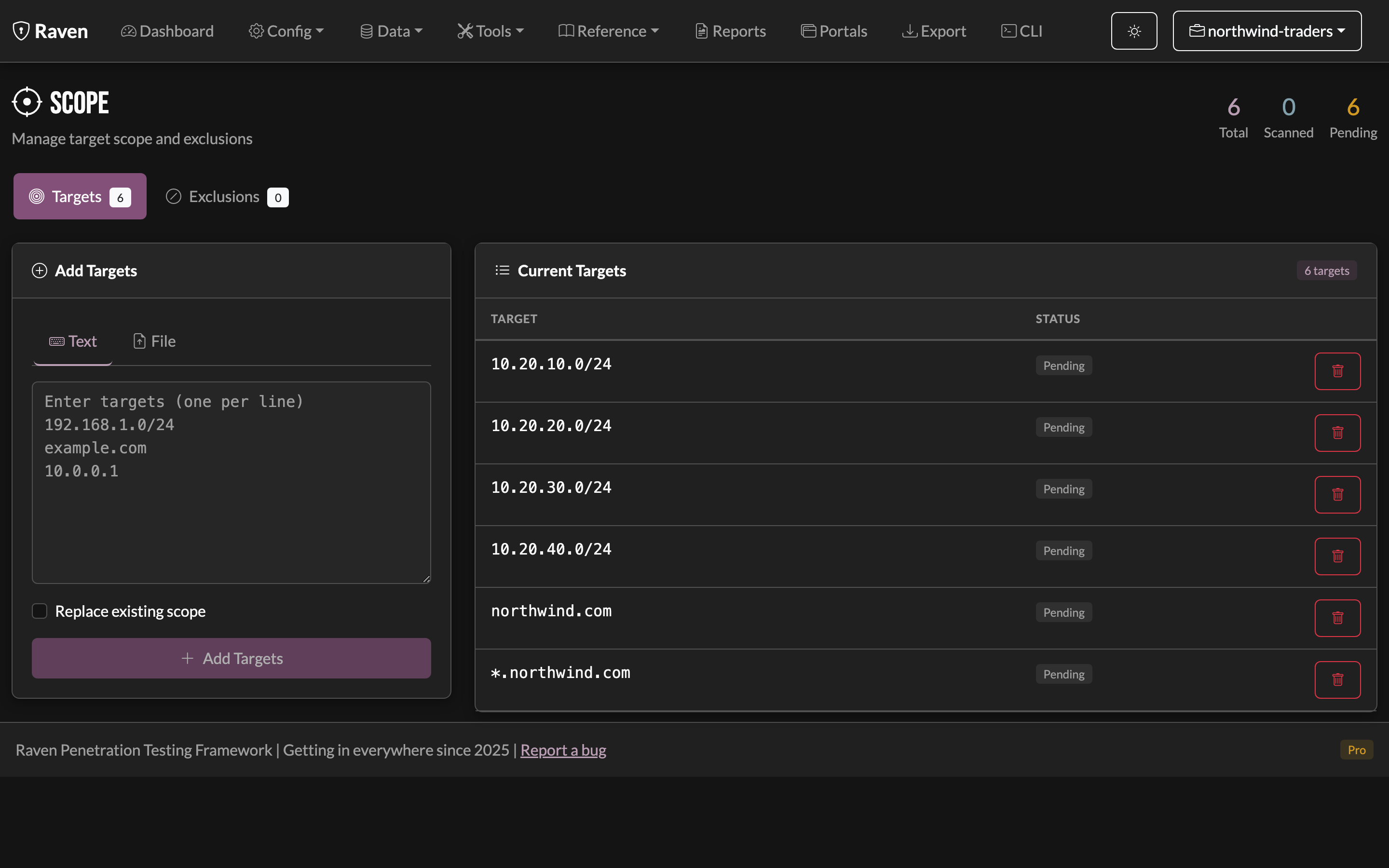Remove the 10.20.40.0/24 target

click(x=1337, y=556)
